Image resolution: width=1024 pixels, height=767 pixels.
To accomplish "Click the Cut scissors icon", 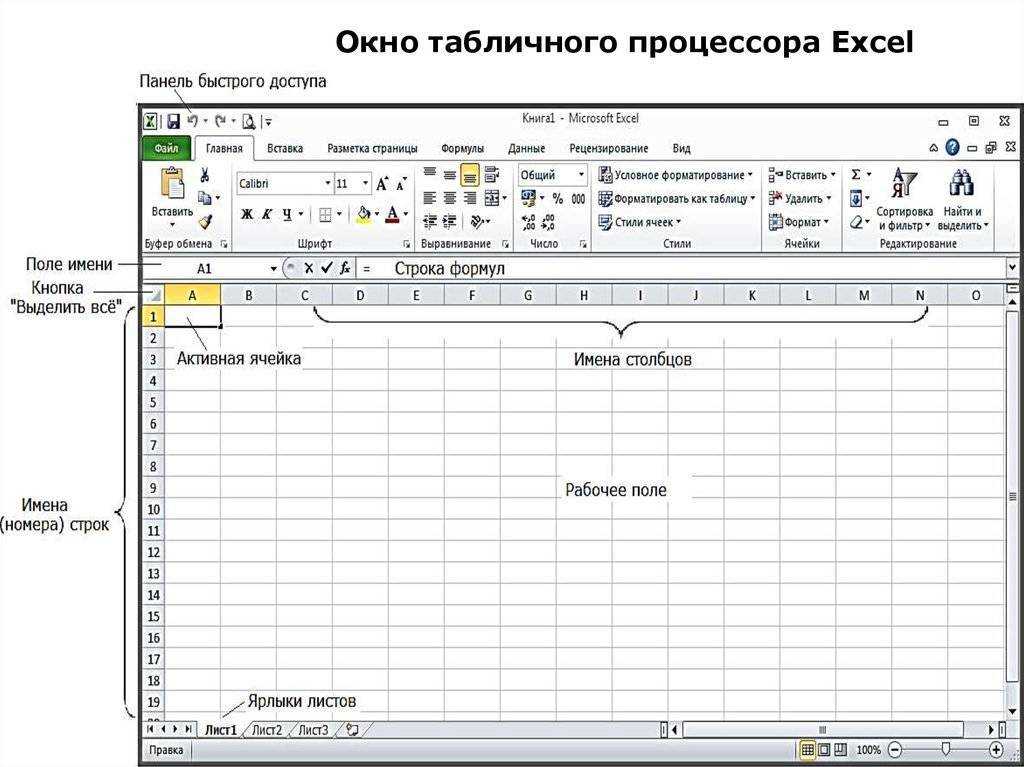I will point(204,175).
